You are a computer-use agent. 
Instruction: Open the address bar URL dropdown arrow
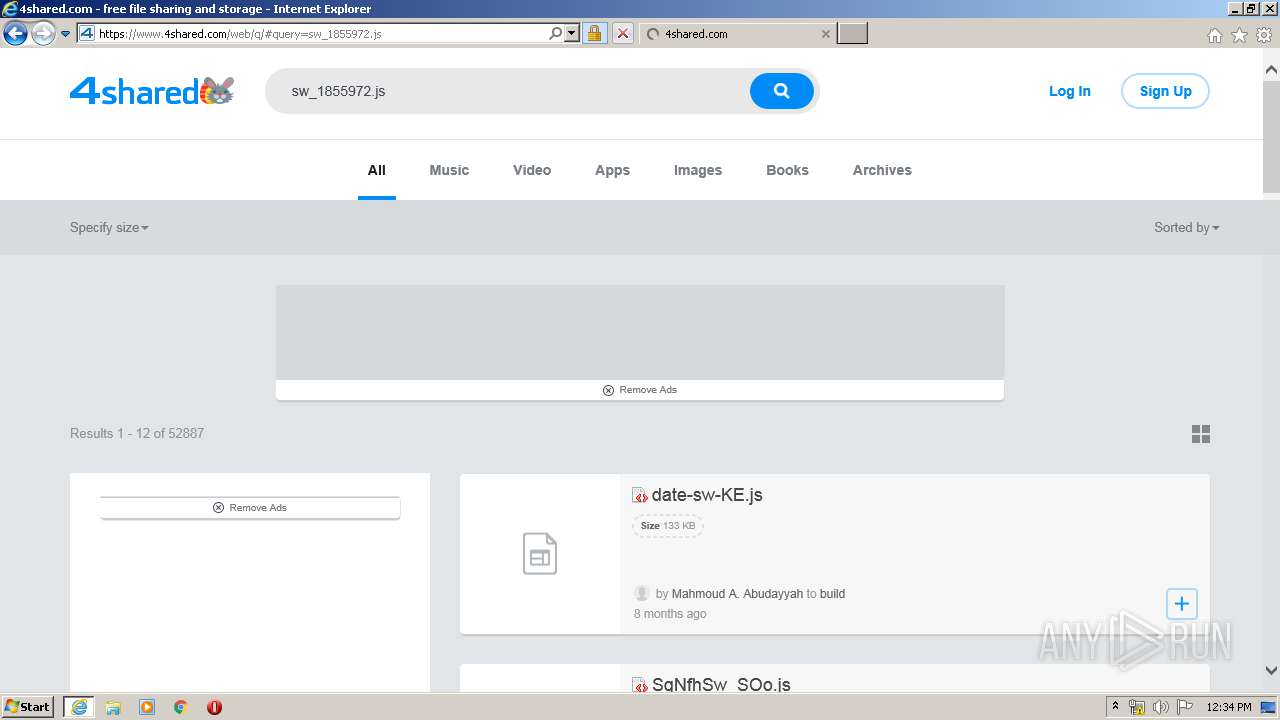[x=572, y=34]
